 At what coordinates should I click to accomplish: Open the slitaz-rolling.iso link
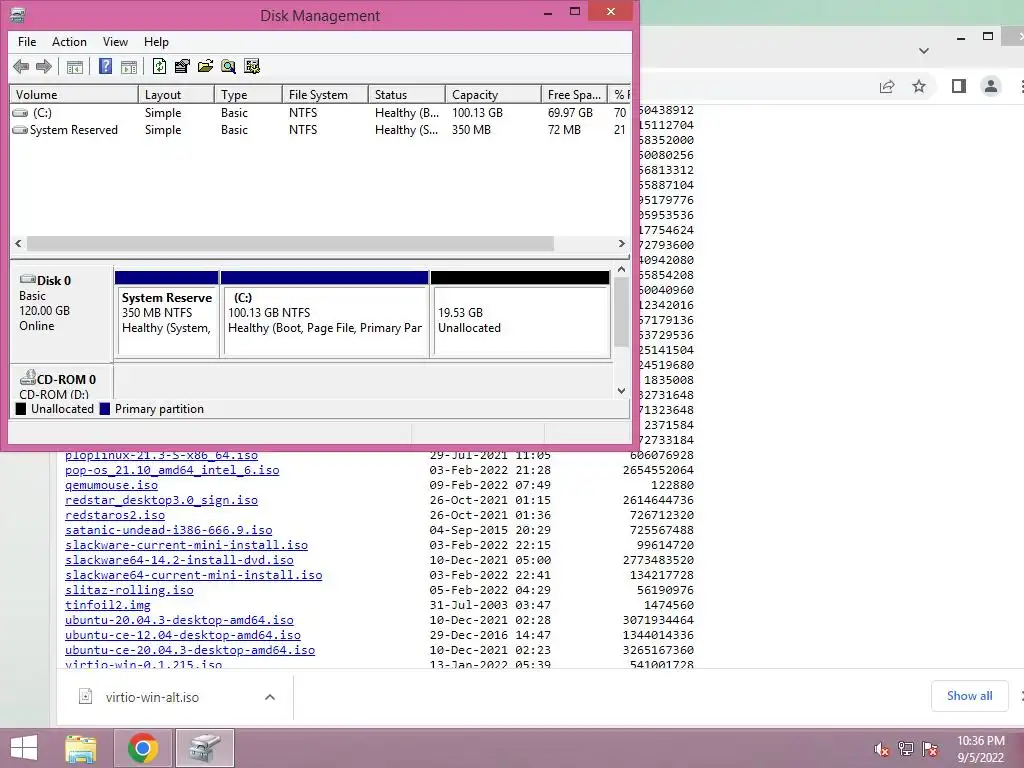click(129, 590)
